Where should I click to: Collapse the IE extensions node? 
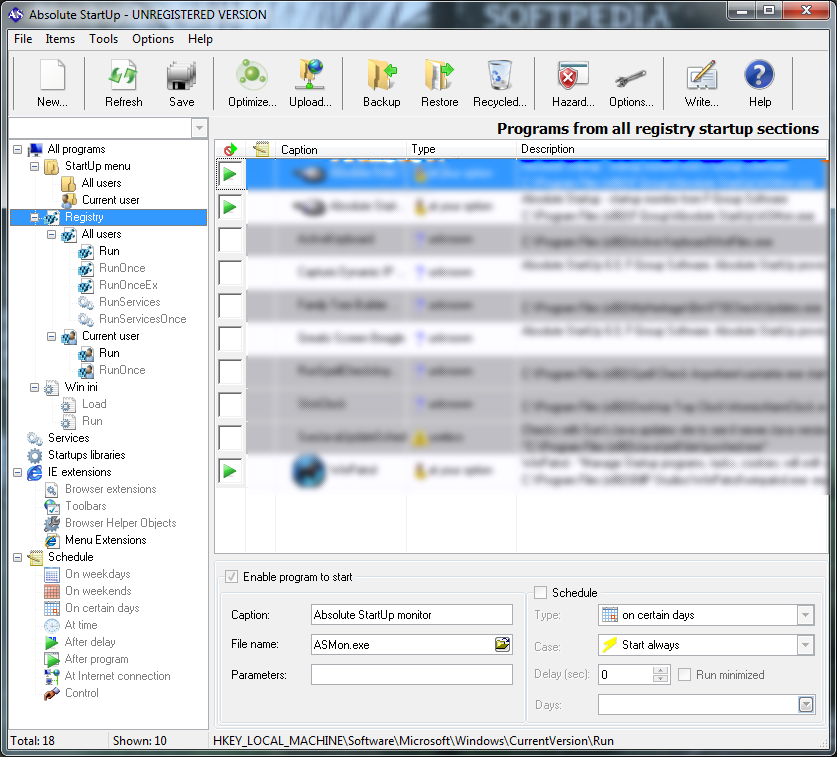click(x=18, y=472)
